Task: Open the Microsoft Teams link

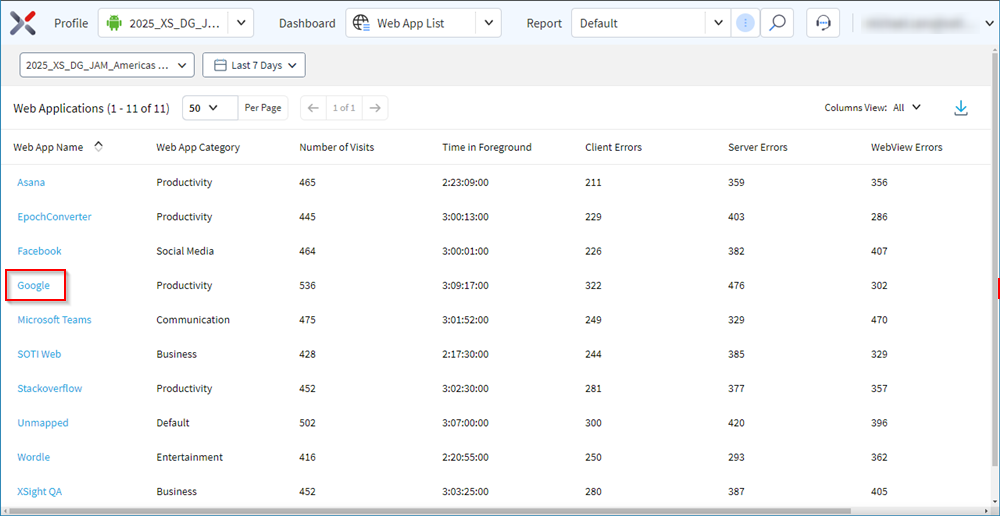Action: coord(54,320)
